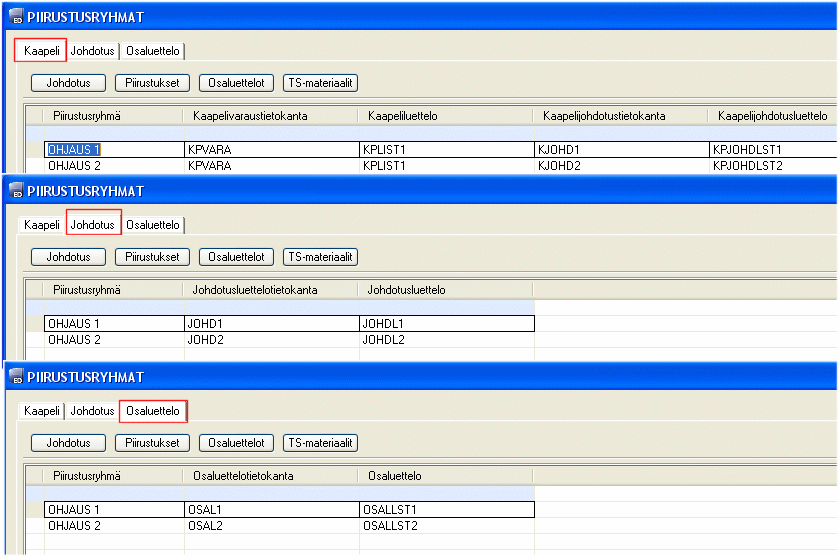Viewport: 839px width, 557px height.
Task: Click the Kaapelijohdotustietokanta column header
Action: (604, 117)
